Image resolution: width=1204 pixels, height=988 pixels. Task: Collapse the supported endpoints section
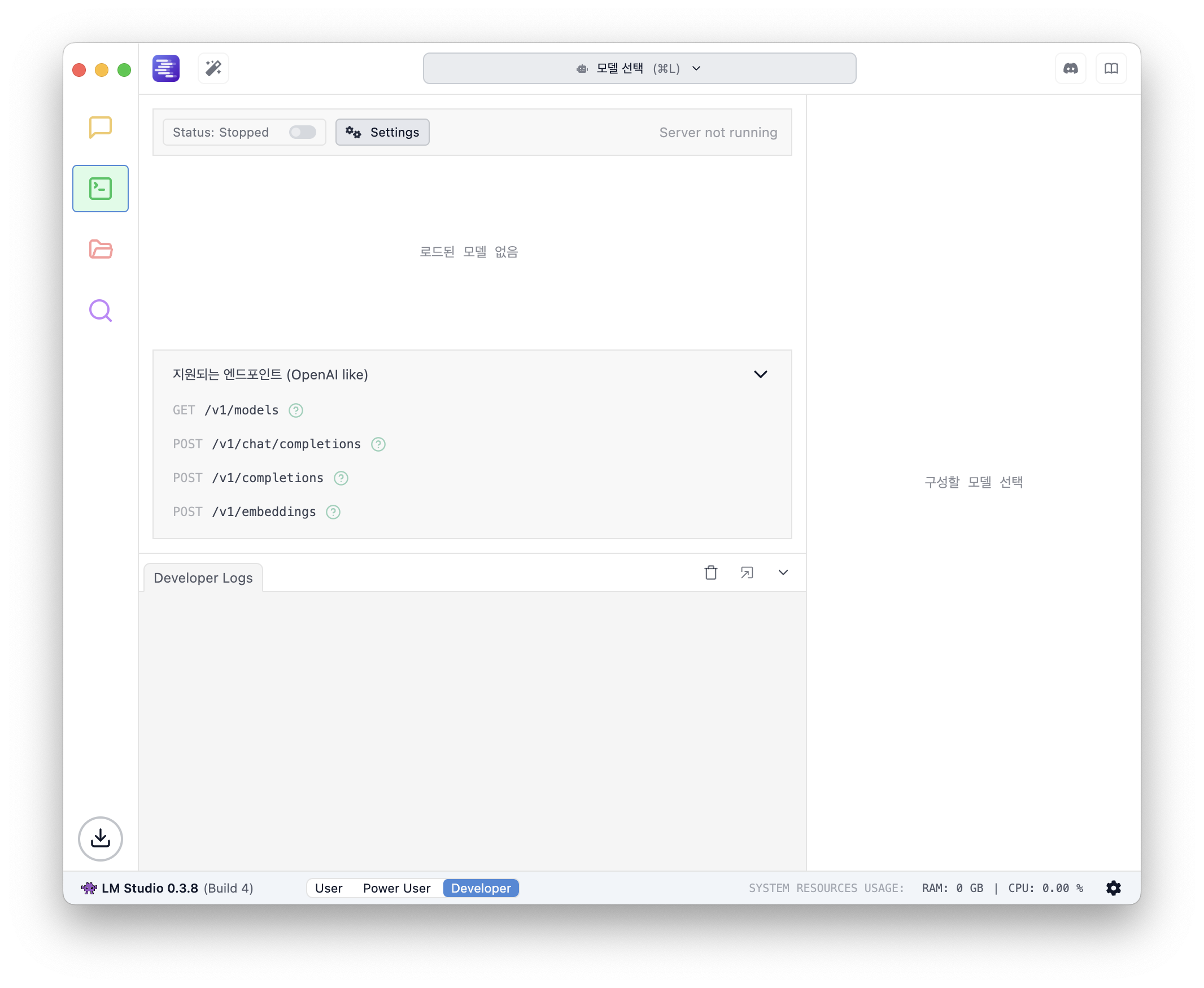click(x=760, y=374)
